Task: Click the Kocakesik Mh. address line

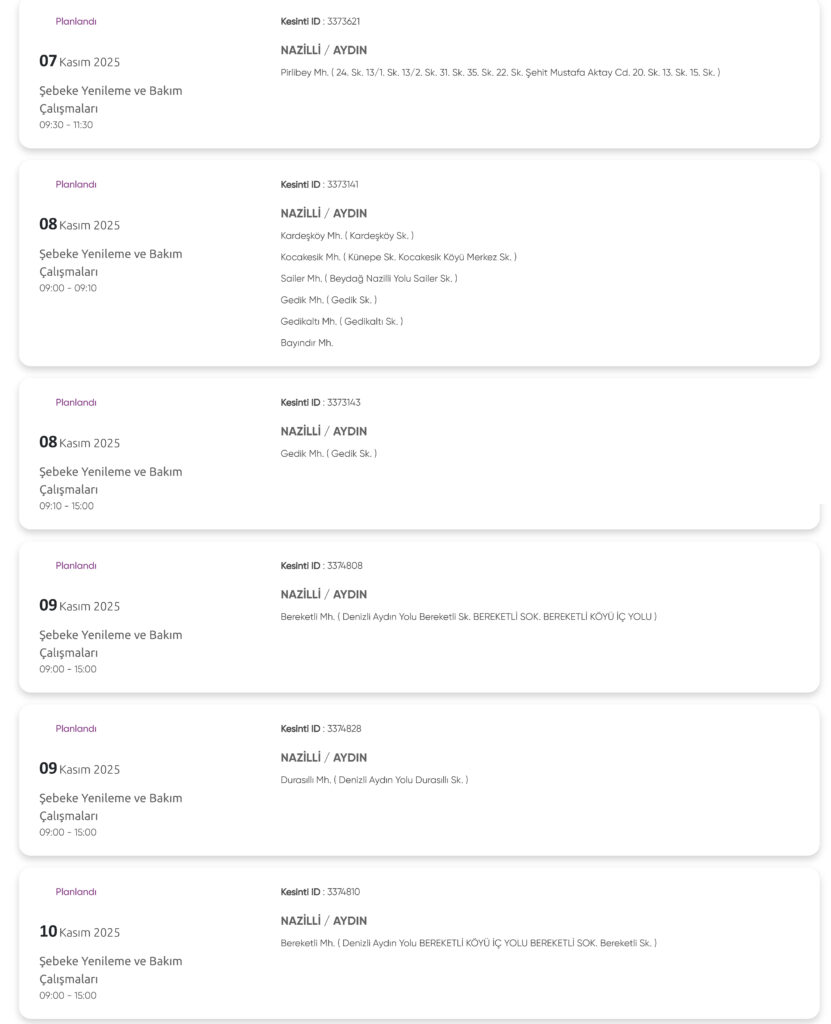Action: pos(398,257)
